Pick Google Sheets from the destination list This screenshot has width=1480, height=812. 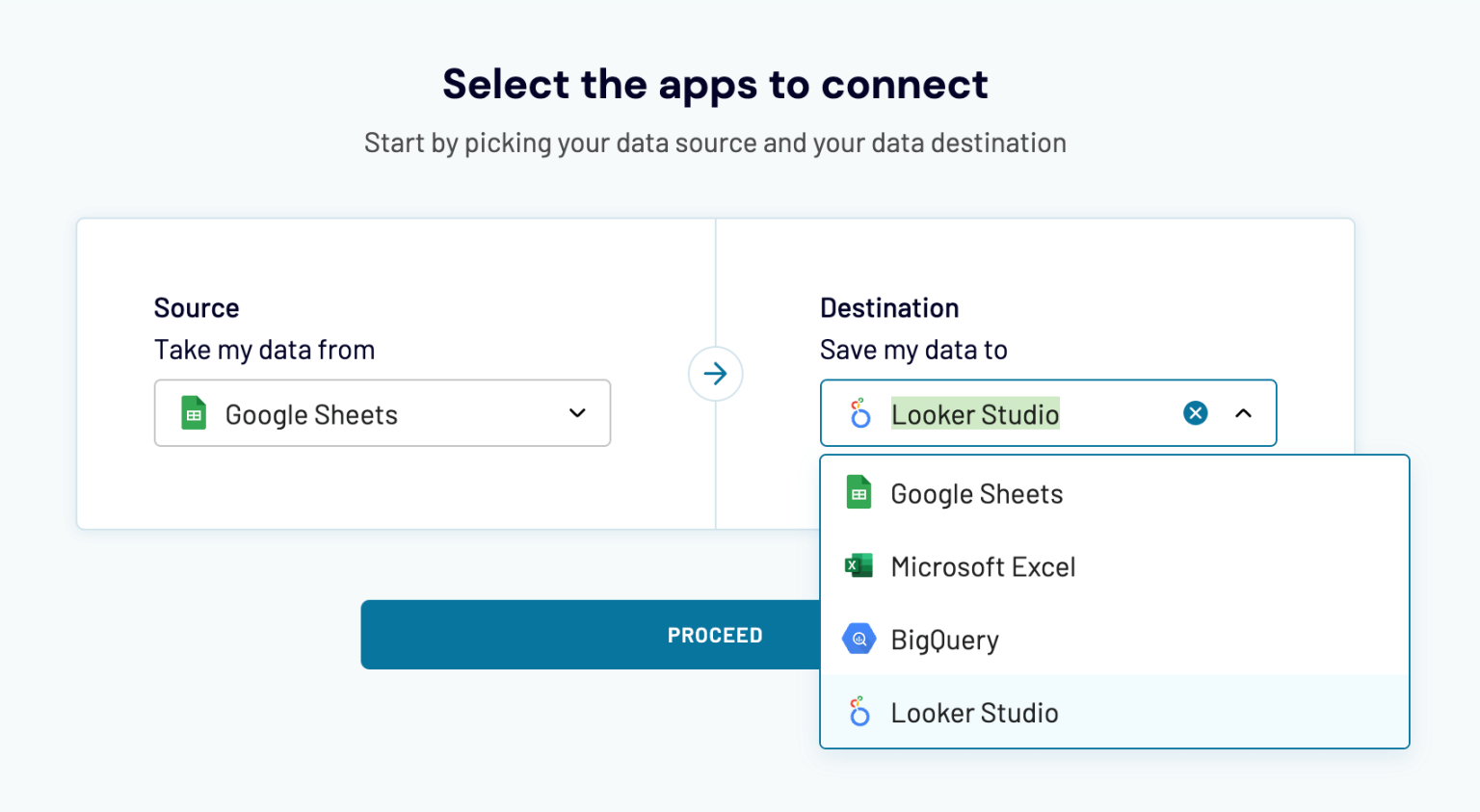976,493
